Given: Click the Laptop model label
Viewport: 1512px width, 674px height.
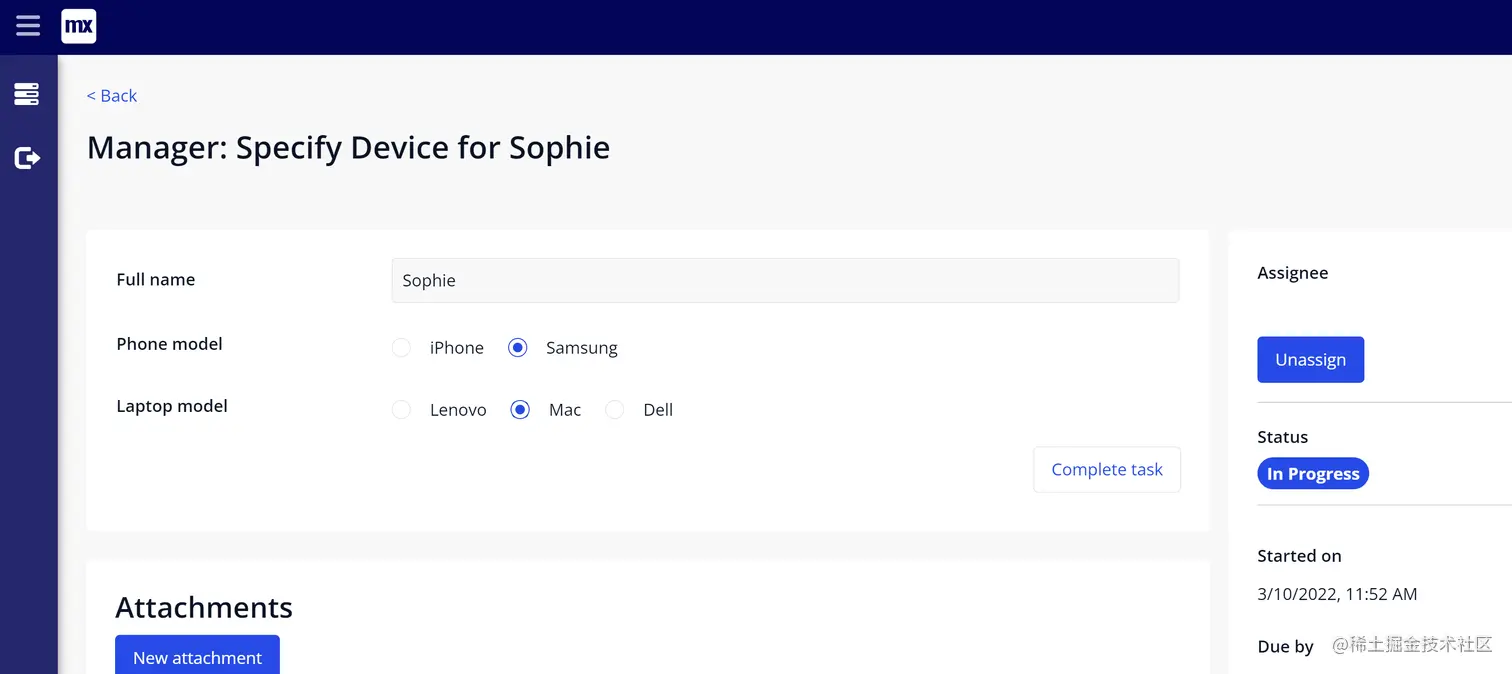Looking at the screenshot, I should point(172,406).
